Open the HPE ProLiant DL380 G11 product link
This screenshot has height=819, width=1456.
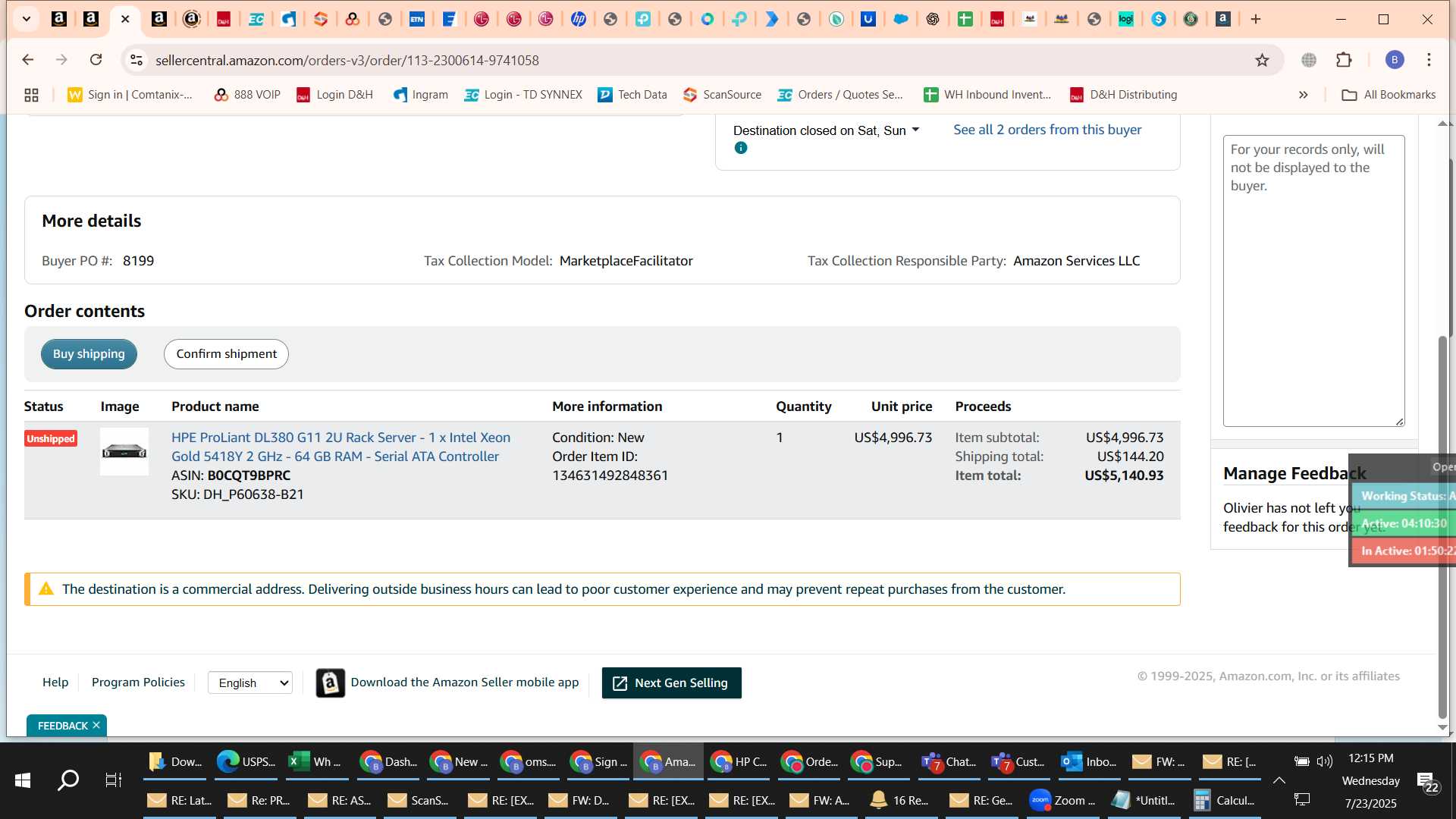(x=340, y=447)
